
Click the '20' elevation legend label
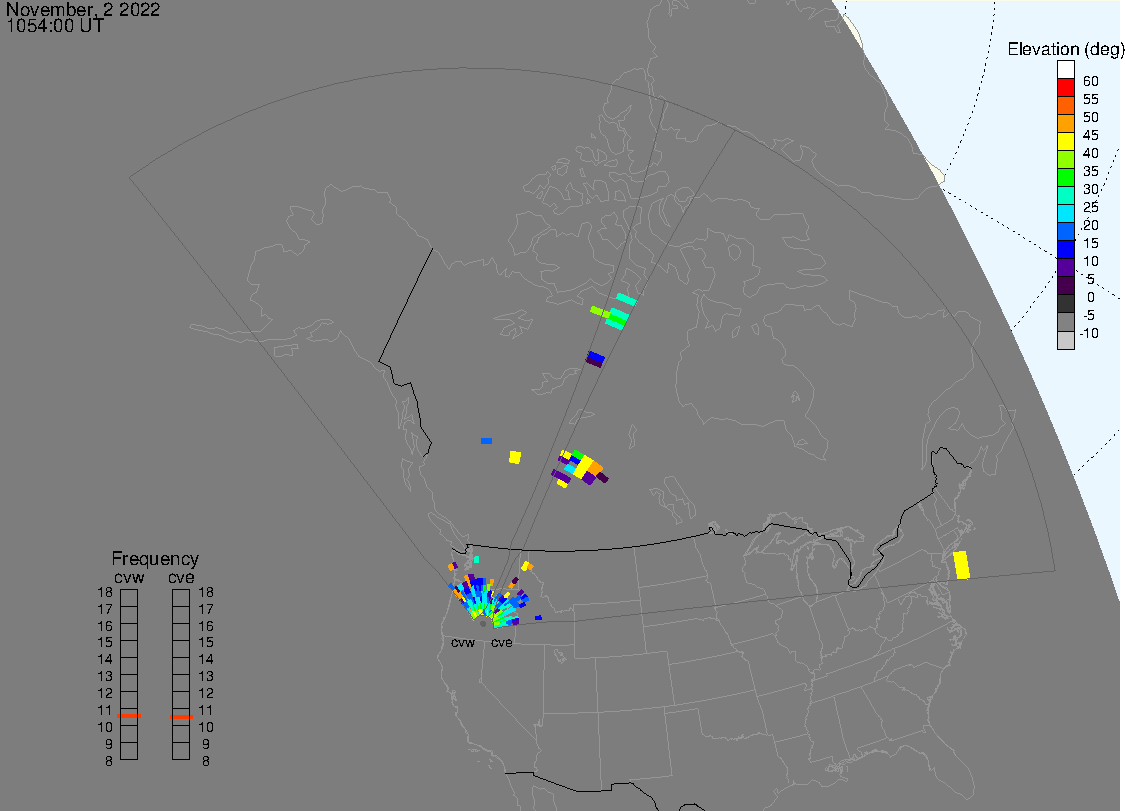[1091, 225]
